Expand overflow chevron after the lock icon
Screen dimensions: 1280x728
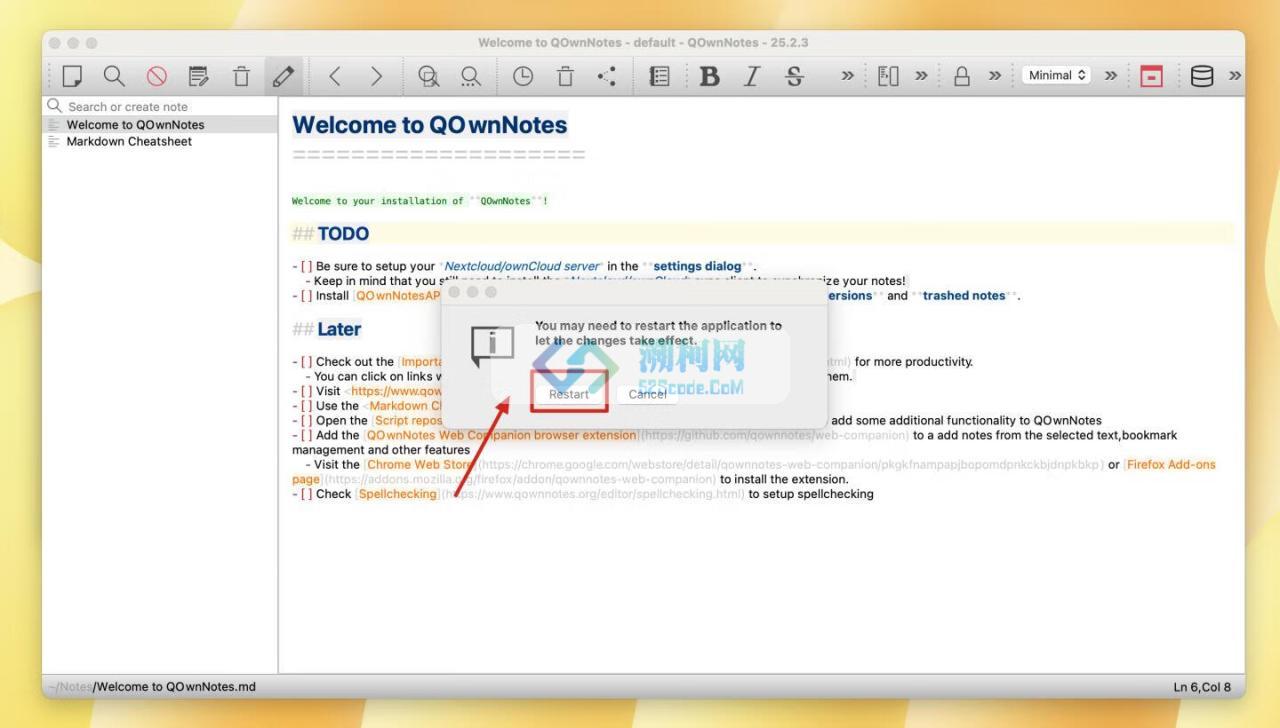[x=995, y=76]
